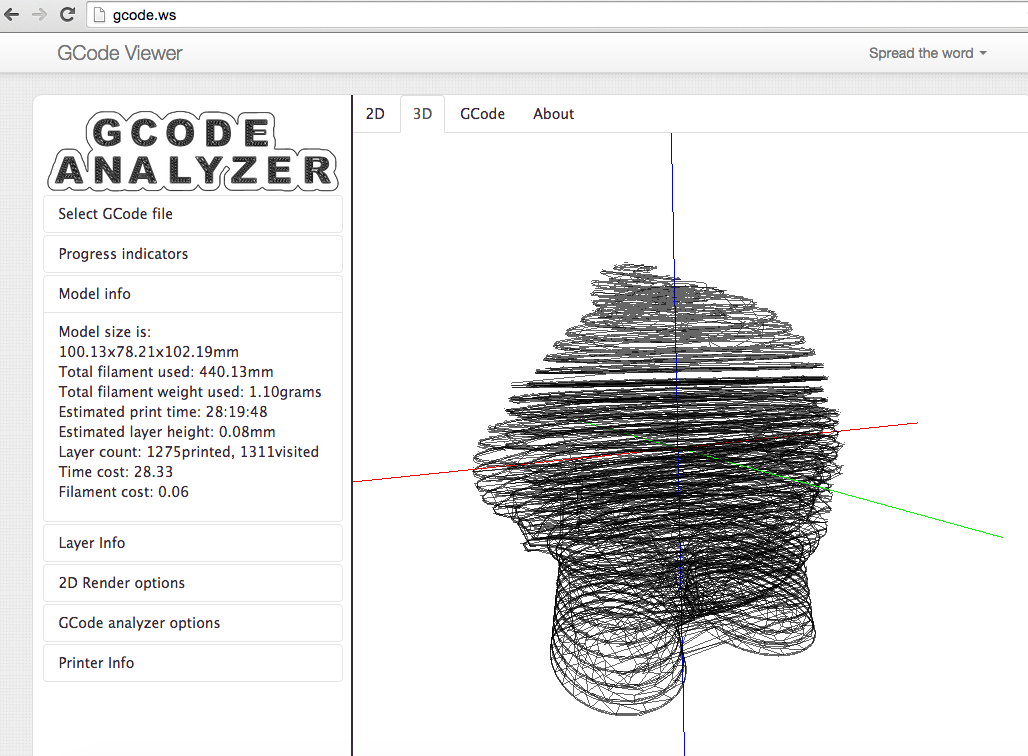
Task: Click the page icon beside gcode.ws URL
Action: (x=98, y=15)
